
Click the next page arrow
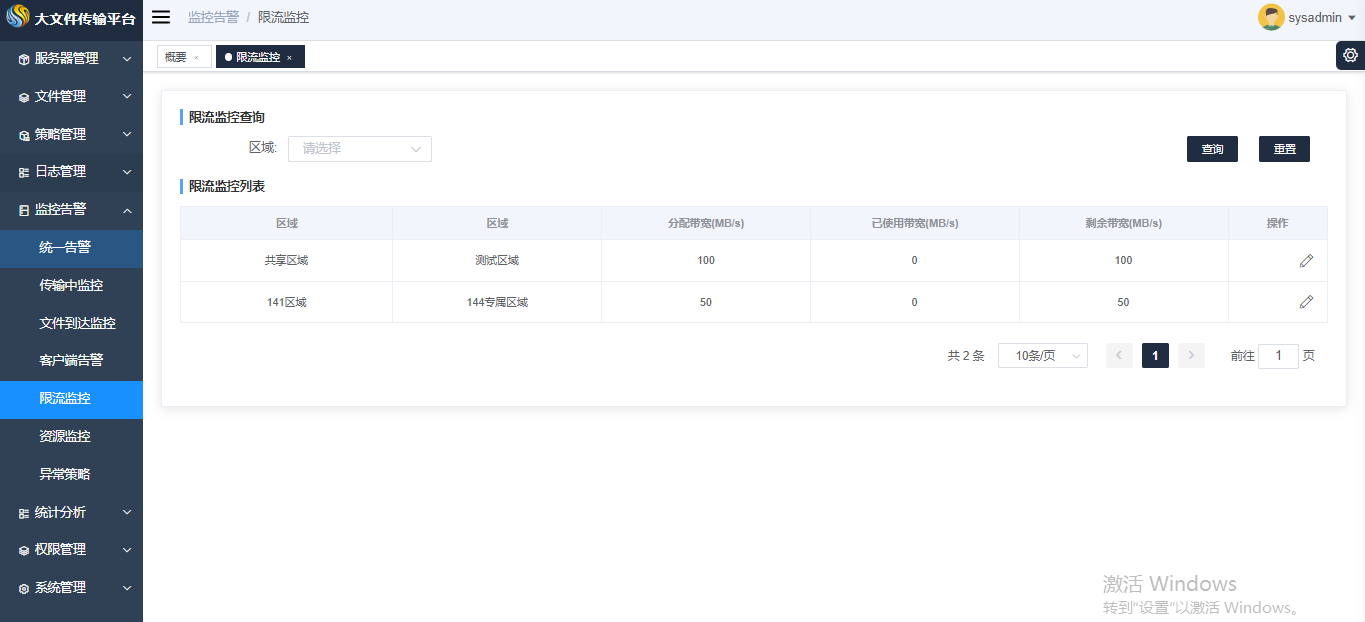coord(1191,356)
